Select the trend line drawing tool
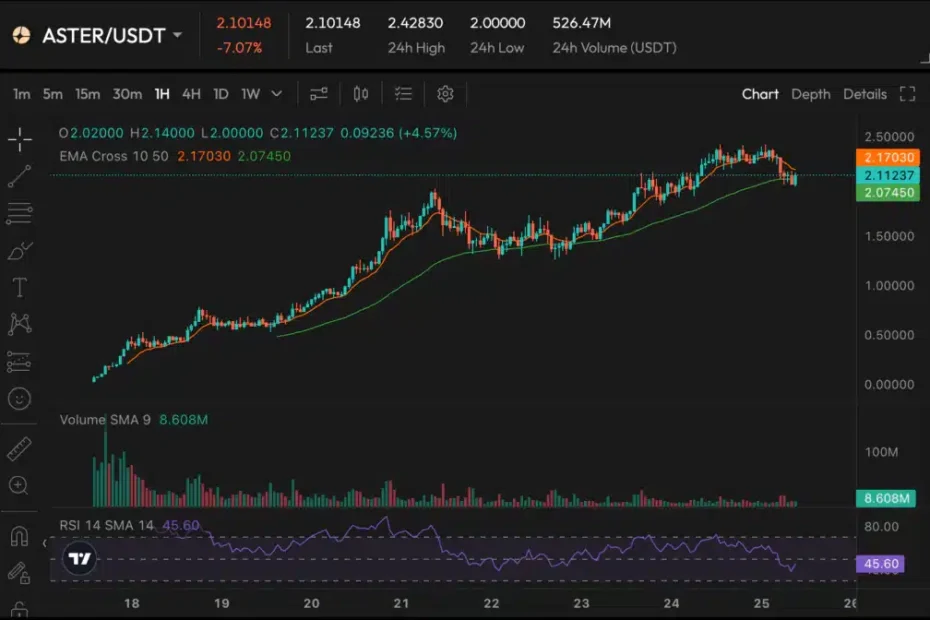 coord(19,176)
